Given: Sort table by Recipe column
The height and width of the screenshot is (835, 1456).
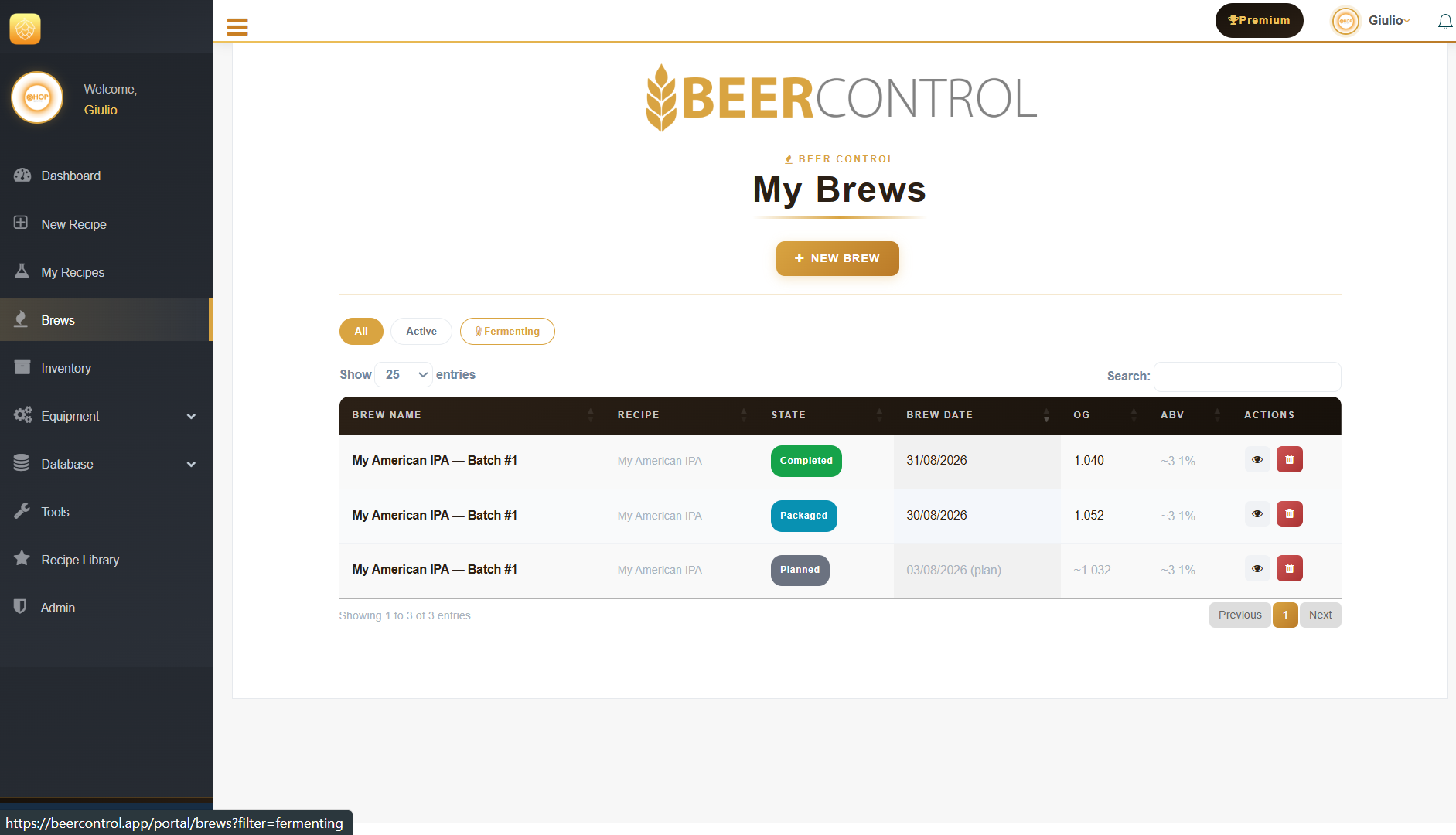Looking at the screenshot, I should pos(681,415).
